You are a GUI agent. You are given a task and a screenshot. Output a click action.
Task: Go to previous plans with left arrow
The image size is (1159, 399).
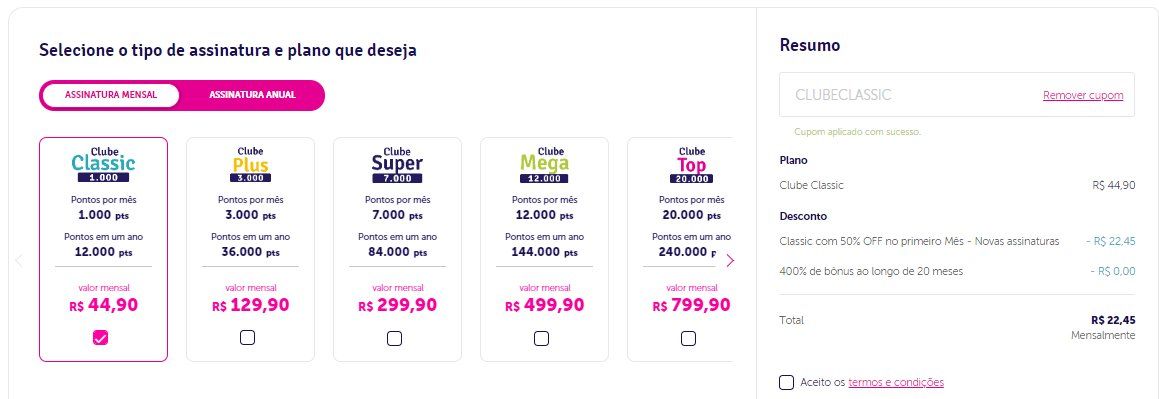19,260
